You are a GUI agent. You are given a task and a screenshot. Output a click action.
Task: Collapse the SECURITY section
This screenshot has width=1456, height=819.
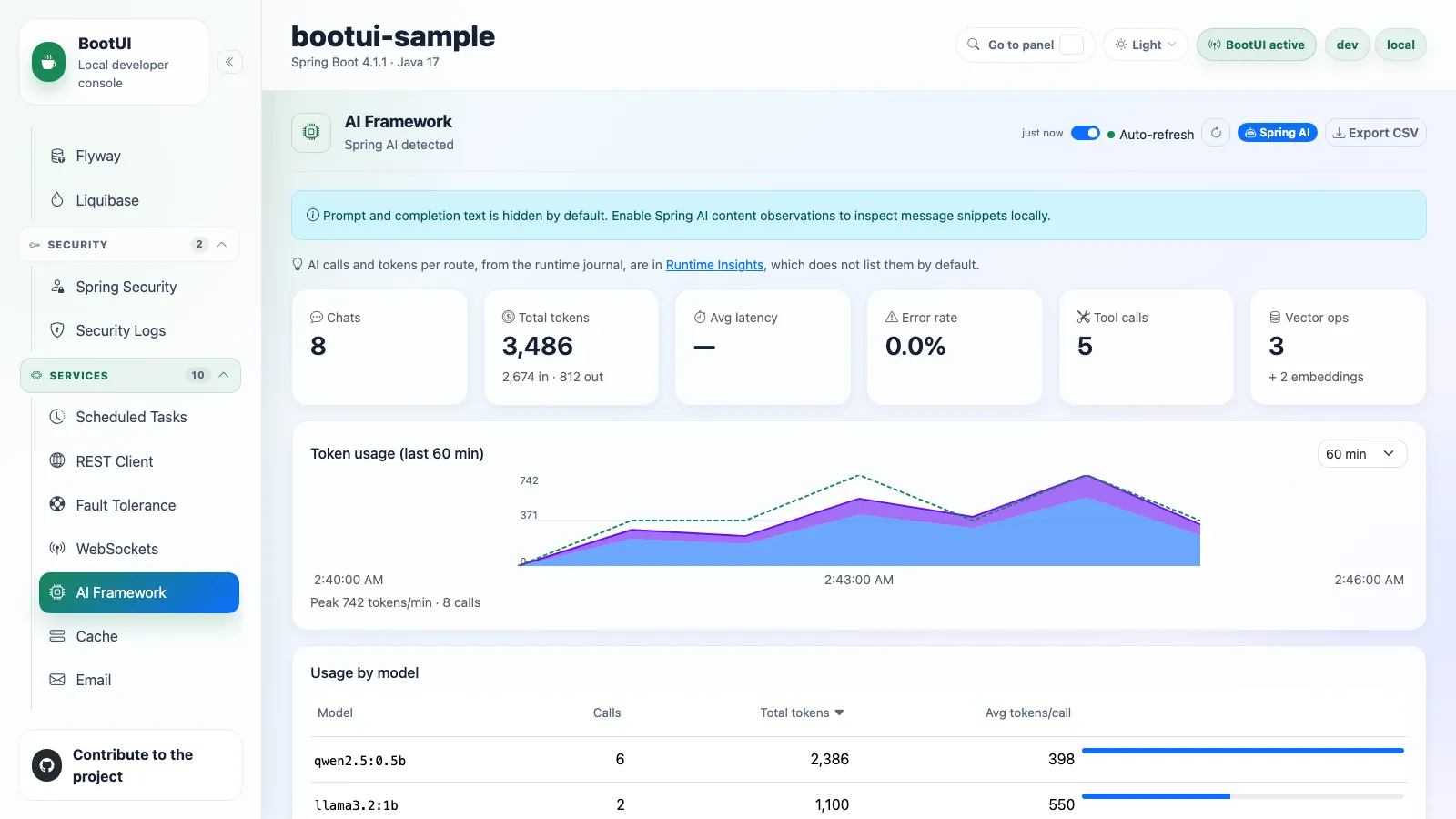pos(129,245)
